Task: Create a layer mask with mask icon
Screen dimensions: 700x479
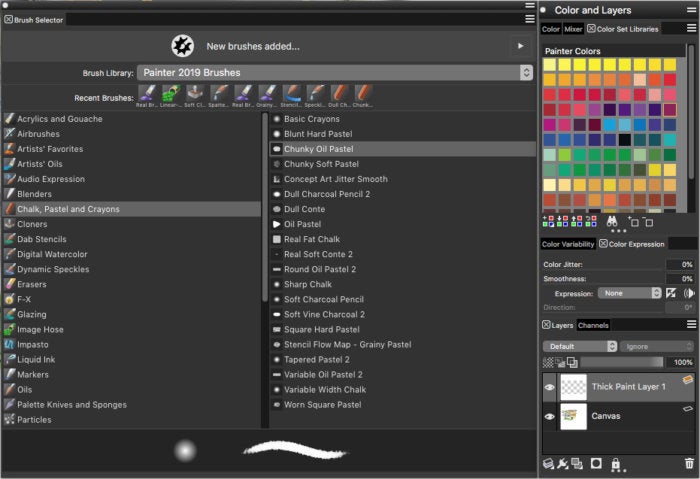Action: pos(596,463)
